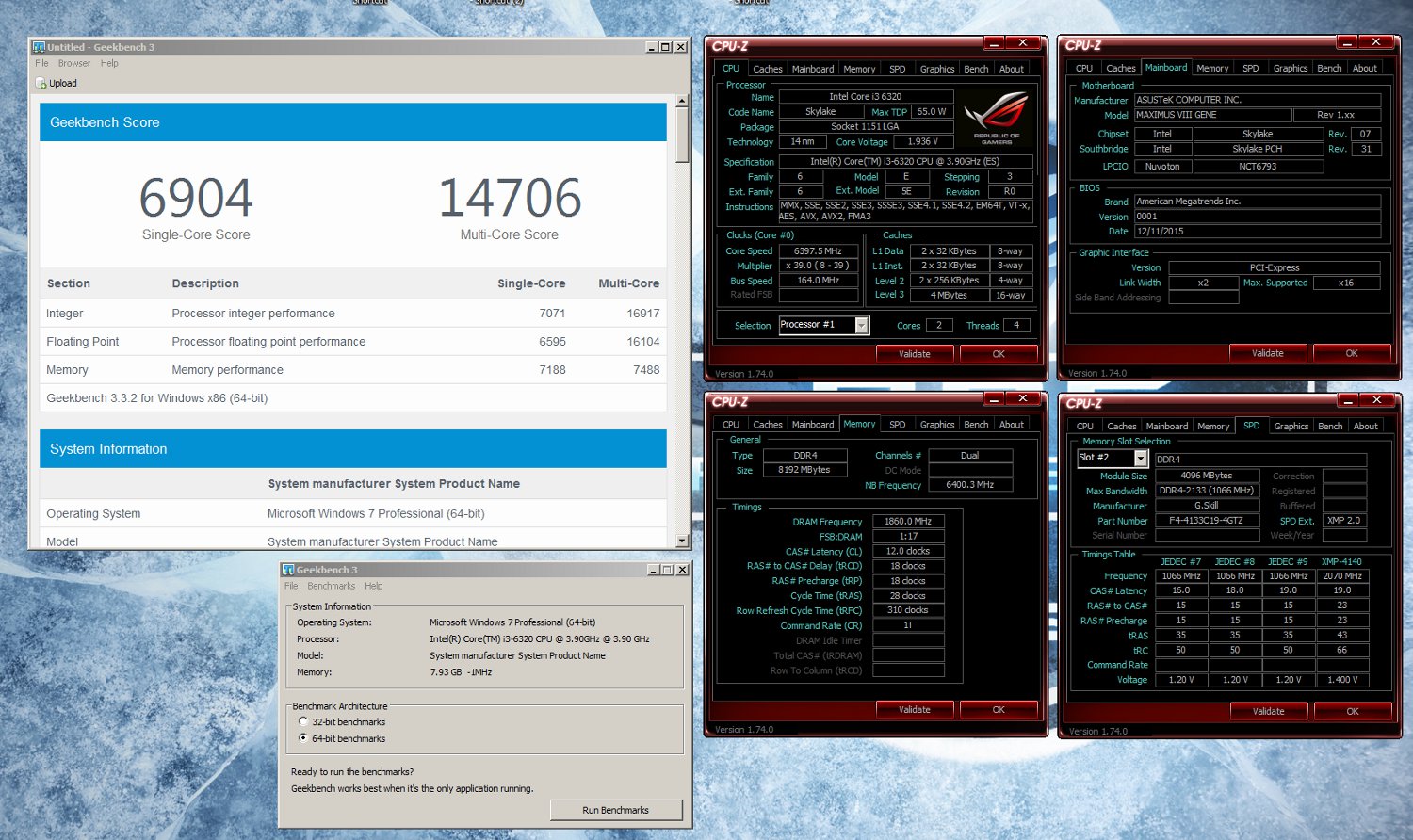This screenshot has width=1413, height=840.
Task: Open Browser menu in Geekbench results window
Action: [x=74, y=63]
